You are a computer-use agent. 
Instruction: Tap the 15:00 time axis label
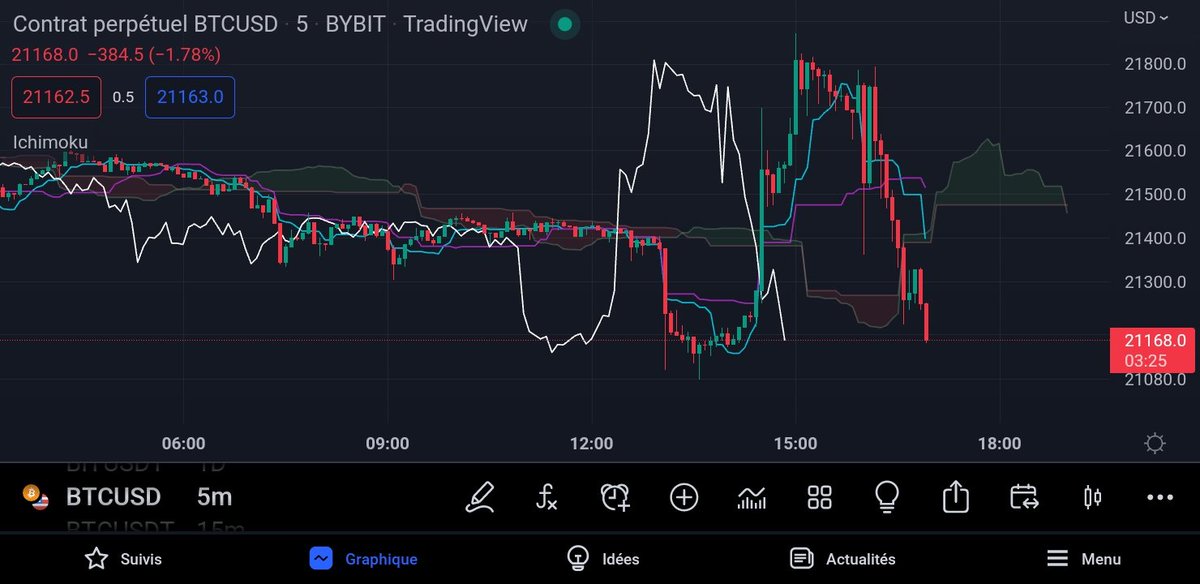pos(795,443)
